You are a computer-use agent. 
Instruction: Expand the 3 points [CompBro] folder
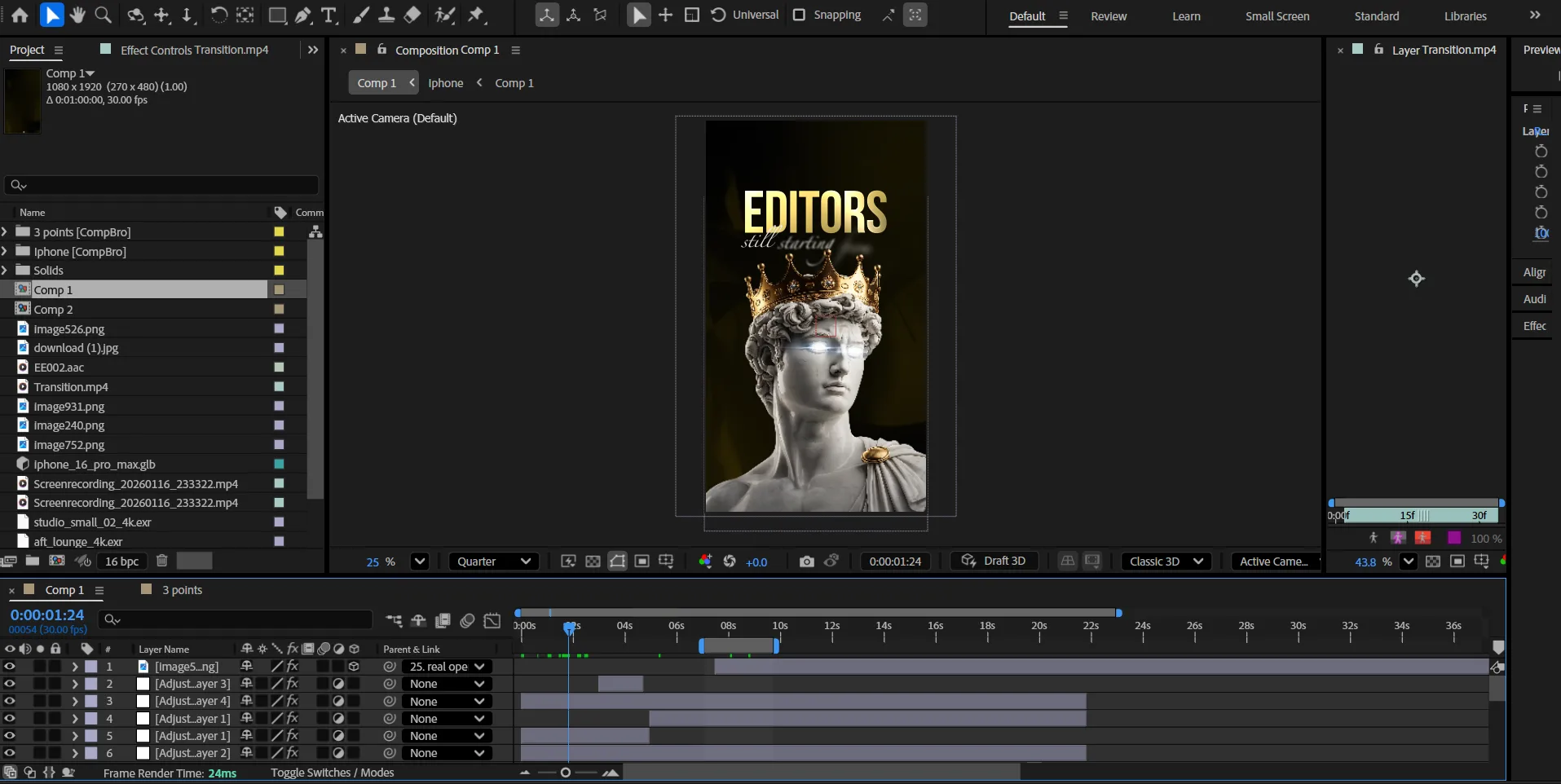[x=5, y=232]
